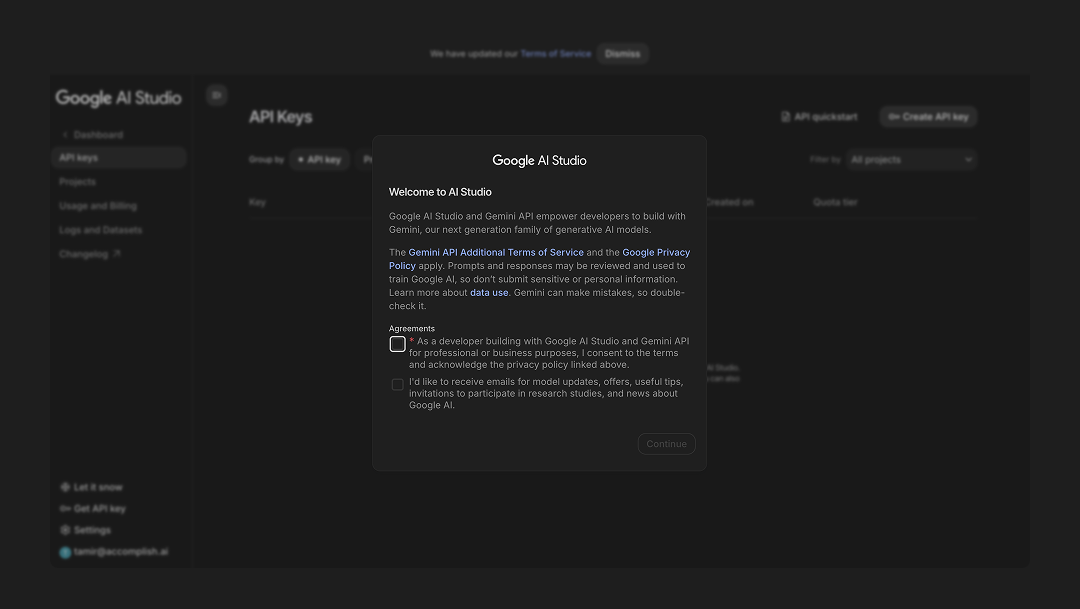Click the Terms of Service link in banner
1080x609 pixels.
[556, 54]
